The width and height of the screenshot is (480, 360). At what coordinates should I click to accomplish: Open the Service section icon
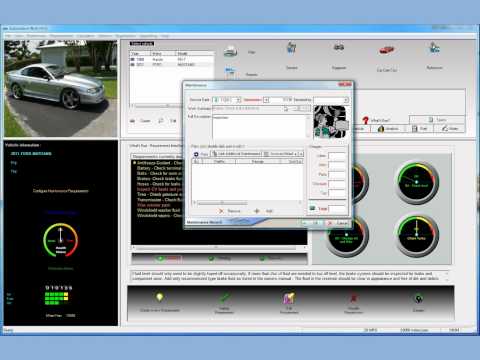[x=291, y=49]
